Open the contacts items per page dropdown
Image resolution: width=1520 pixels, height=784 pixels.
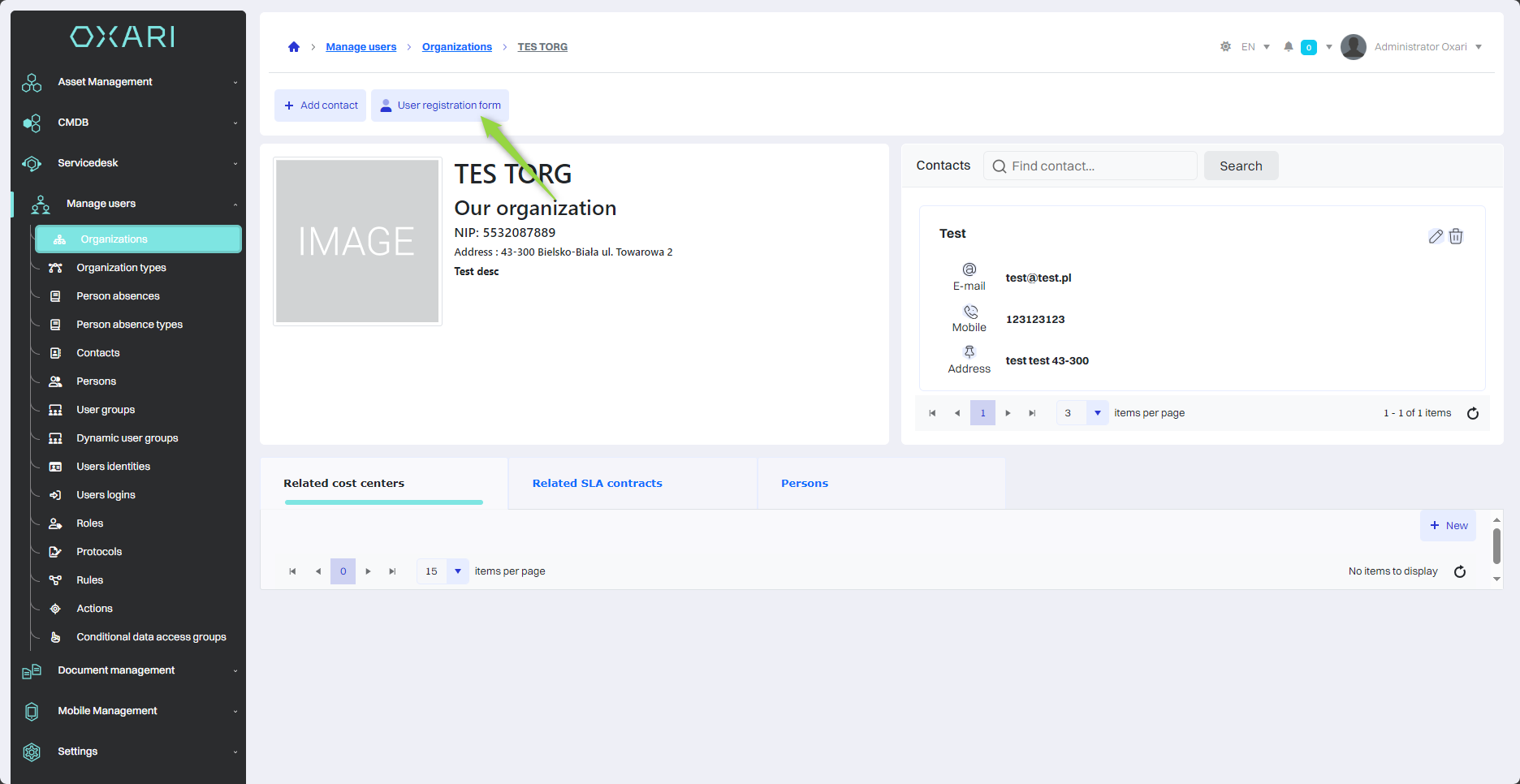pos(1097,413)
